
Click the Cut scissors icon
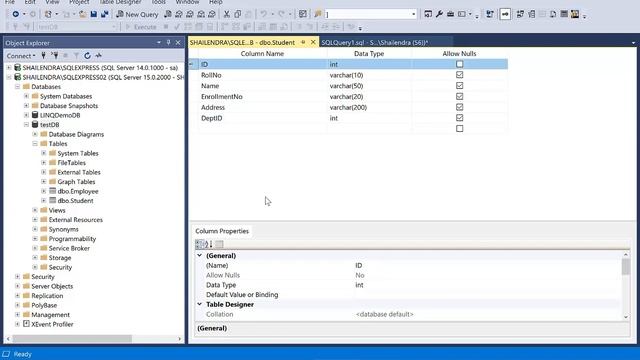point(227,14)
